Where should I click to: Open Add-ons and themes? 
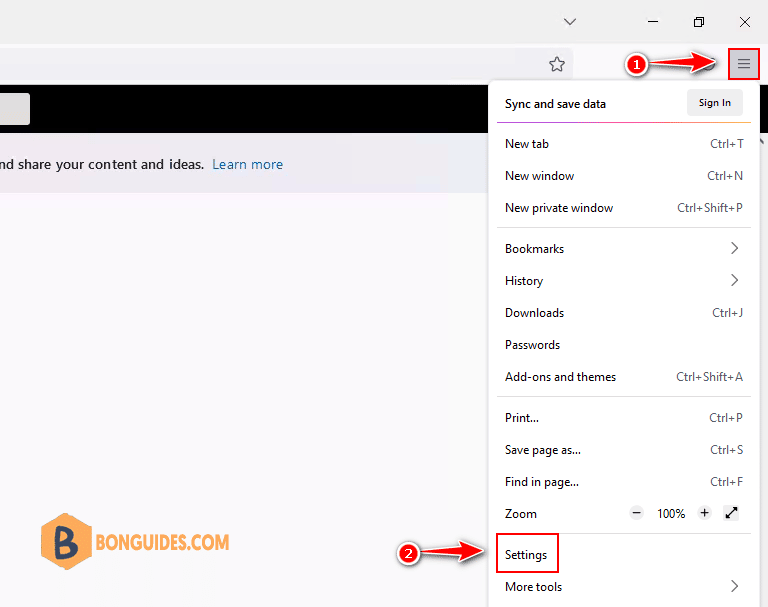pyautogui.click(x=624, y=377)
